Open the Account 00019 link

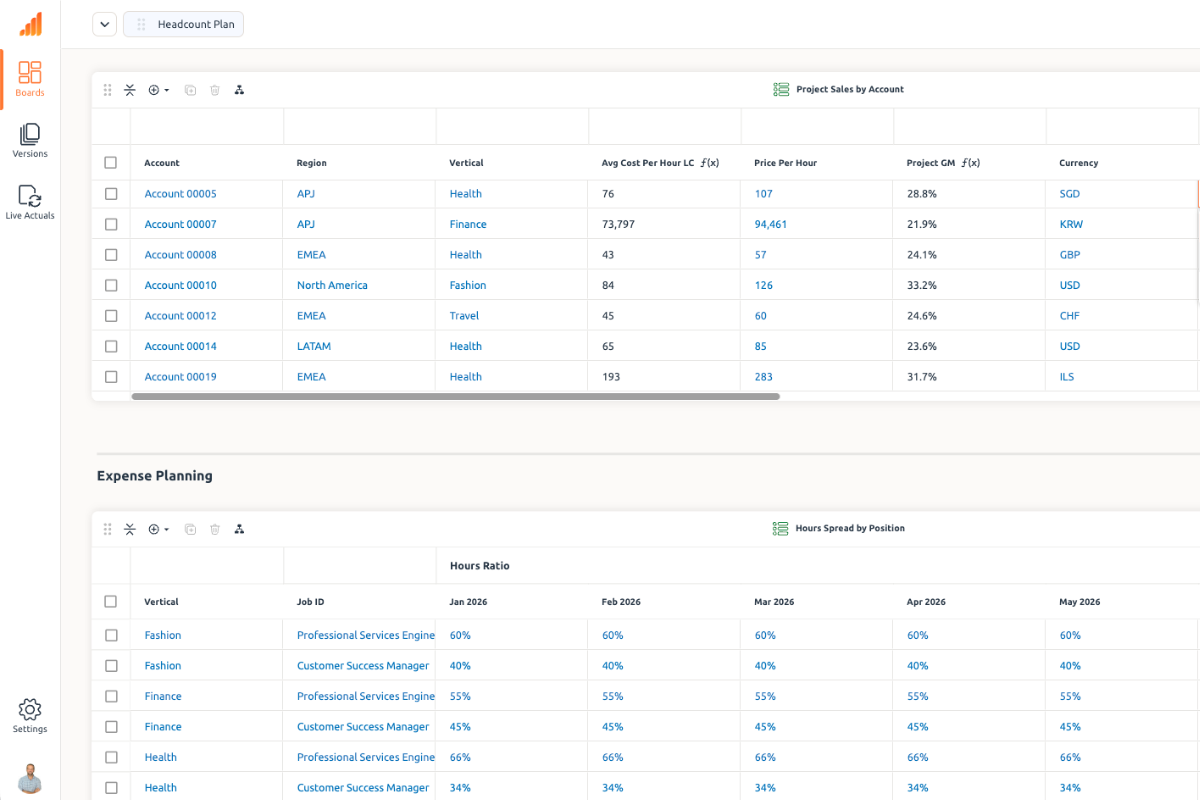(x=180, y=377)
